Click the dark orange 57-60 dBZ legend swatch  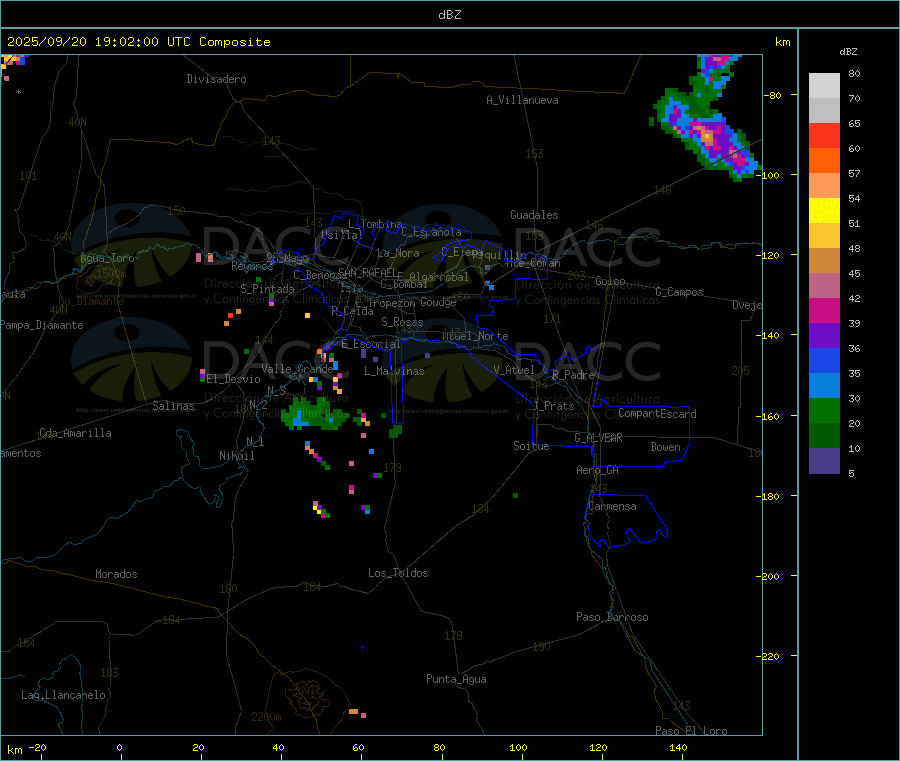pyautogui.click(x=824, y=161)
